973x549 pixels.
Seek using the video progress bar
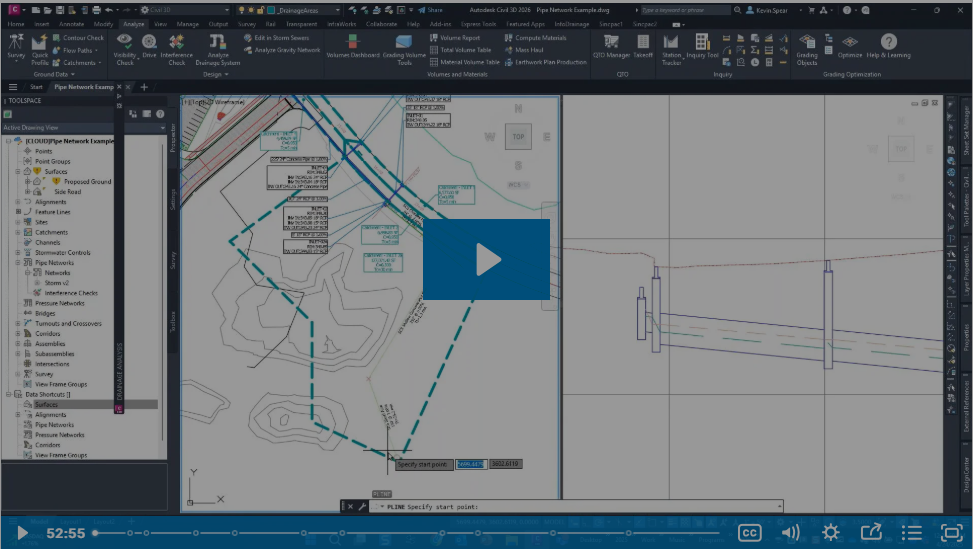pos(406,533)
